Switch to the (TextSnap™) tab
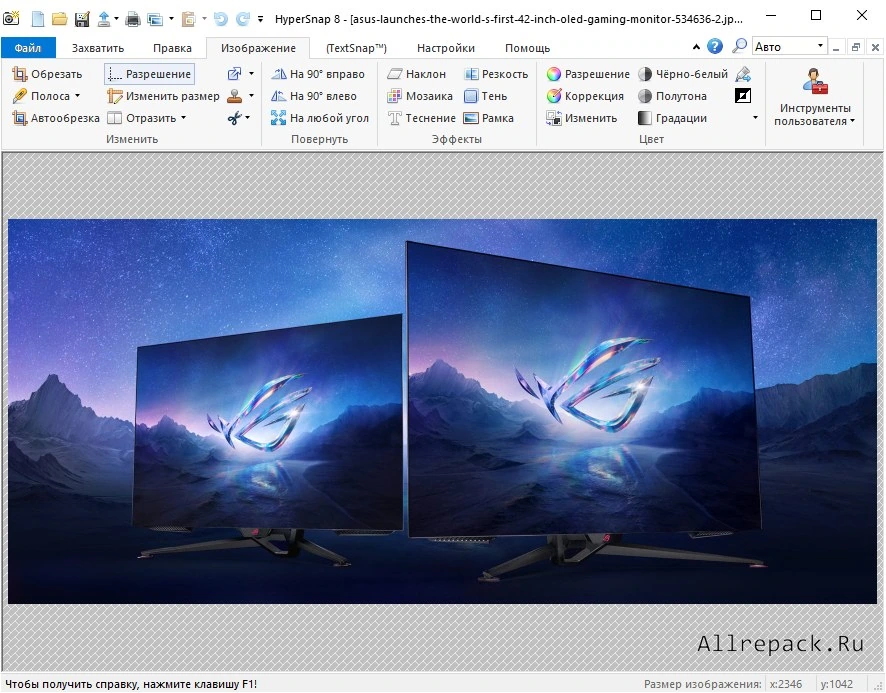The height and width of the screenshot is (693, 886). pos(356,48)
